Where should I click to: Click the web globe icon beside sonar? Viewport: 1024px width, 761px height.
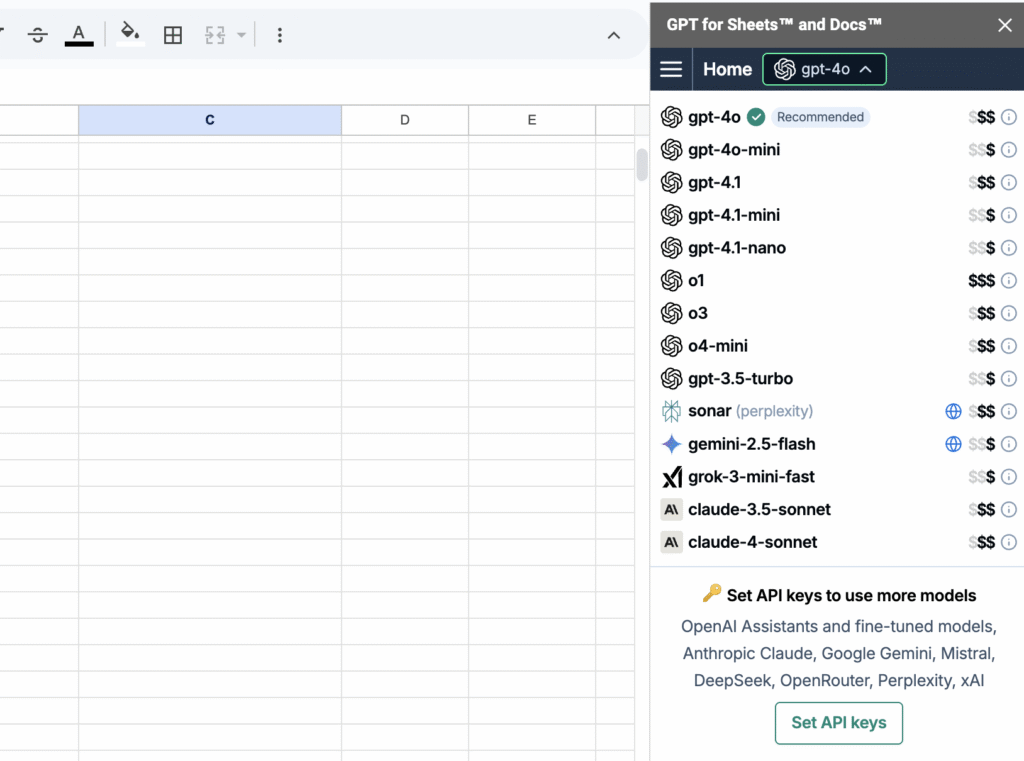click(x=953, y=411)
